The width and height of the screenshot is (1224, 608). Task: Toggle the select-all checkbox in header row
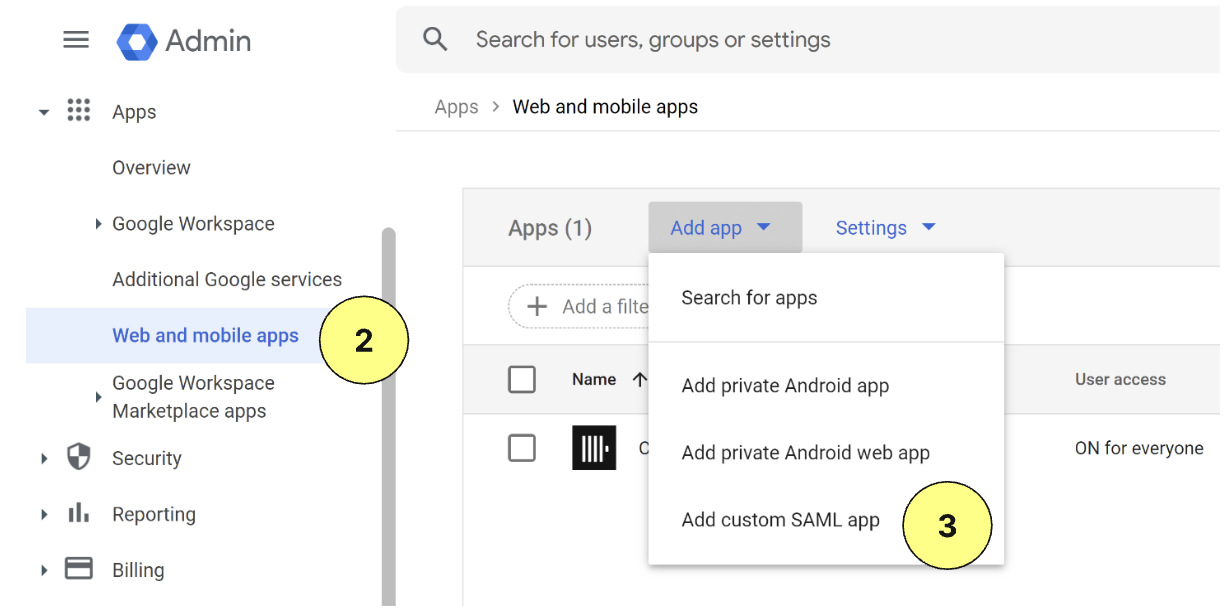522,379
